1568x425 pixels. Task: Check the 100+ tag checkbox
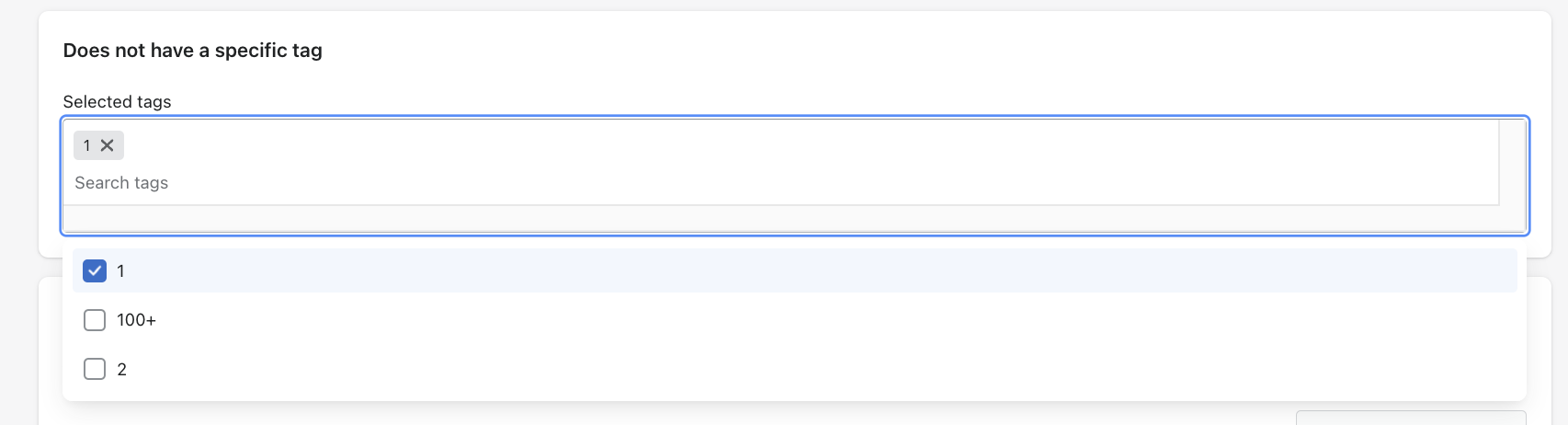(x=95, y=320)
